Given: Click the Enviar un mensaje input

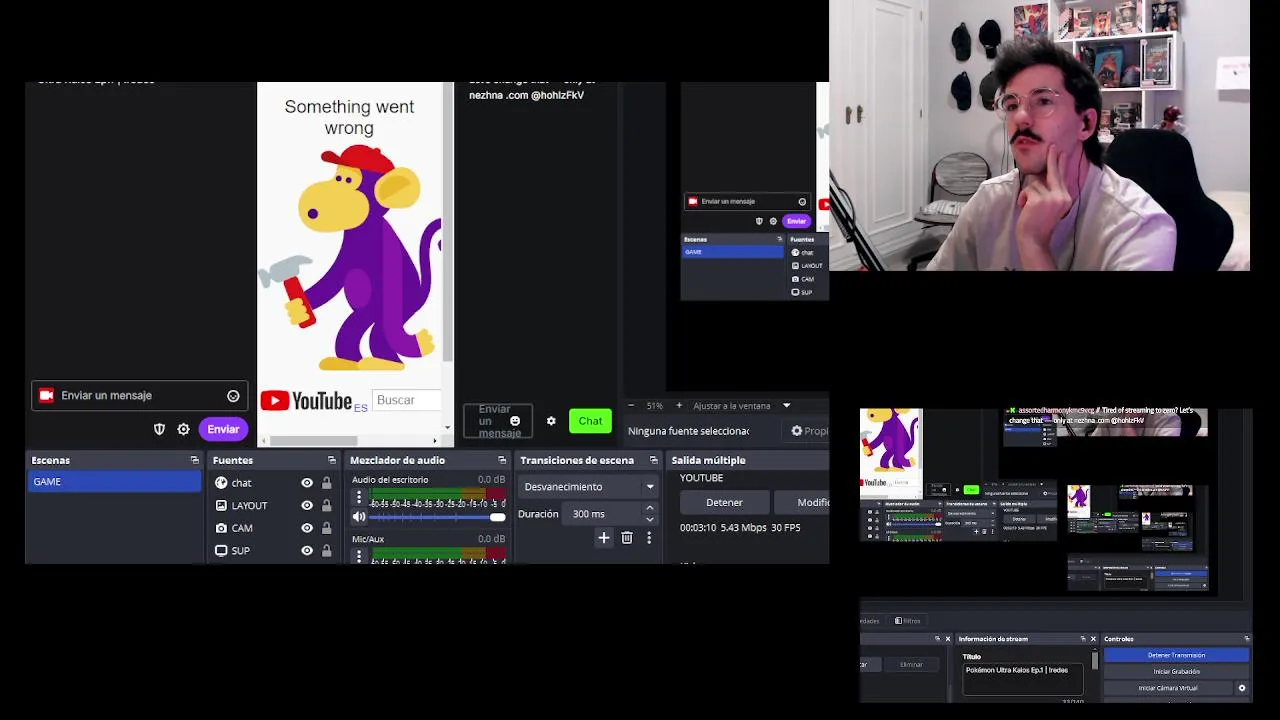Looking at the screenshot, I should pos(139,396).
